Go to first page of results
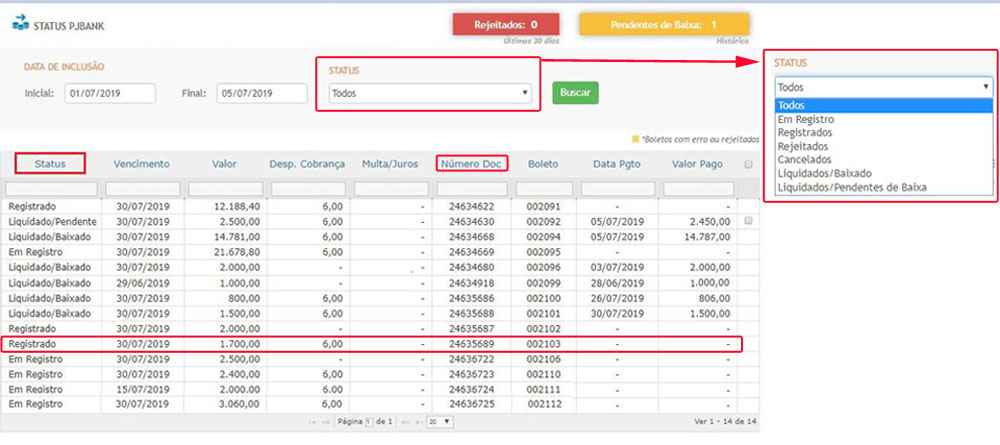The width and height of the screenshot is (1000, 445). [312, 423]
